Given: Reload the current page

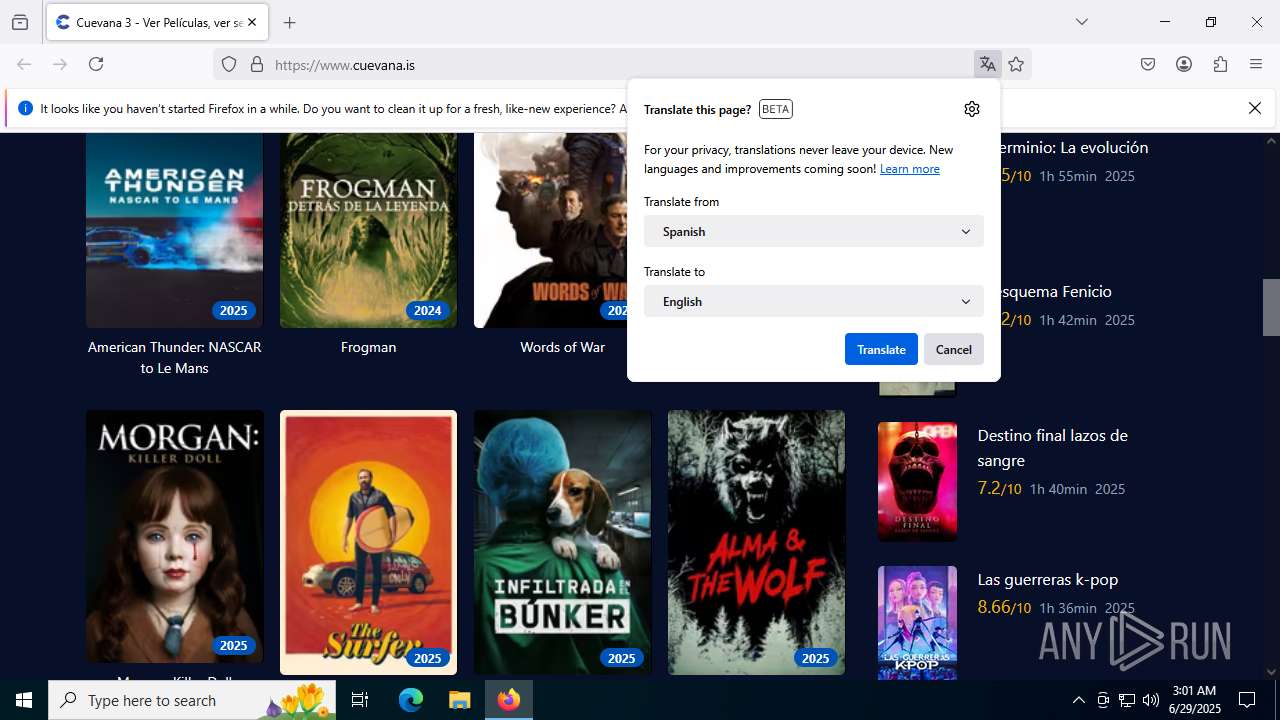Looking at the screenshot, I should [96, 64].
